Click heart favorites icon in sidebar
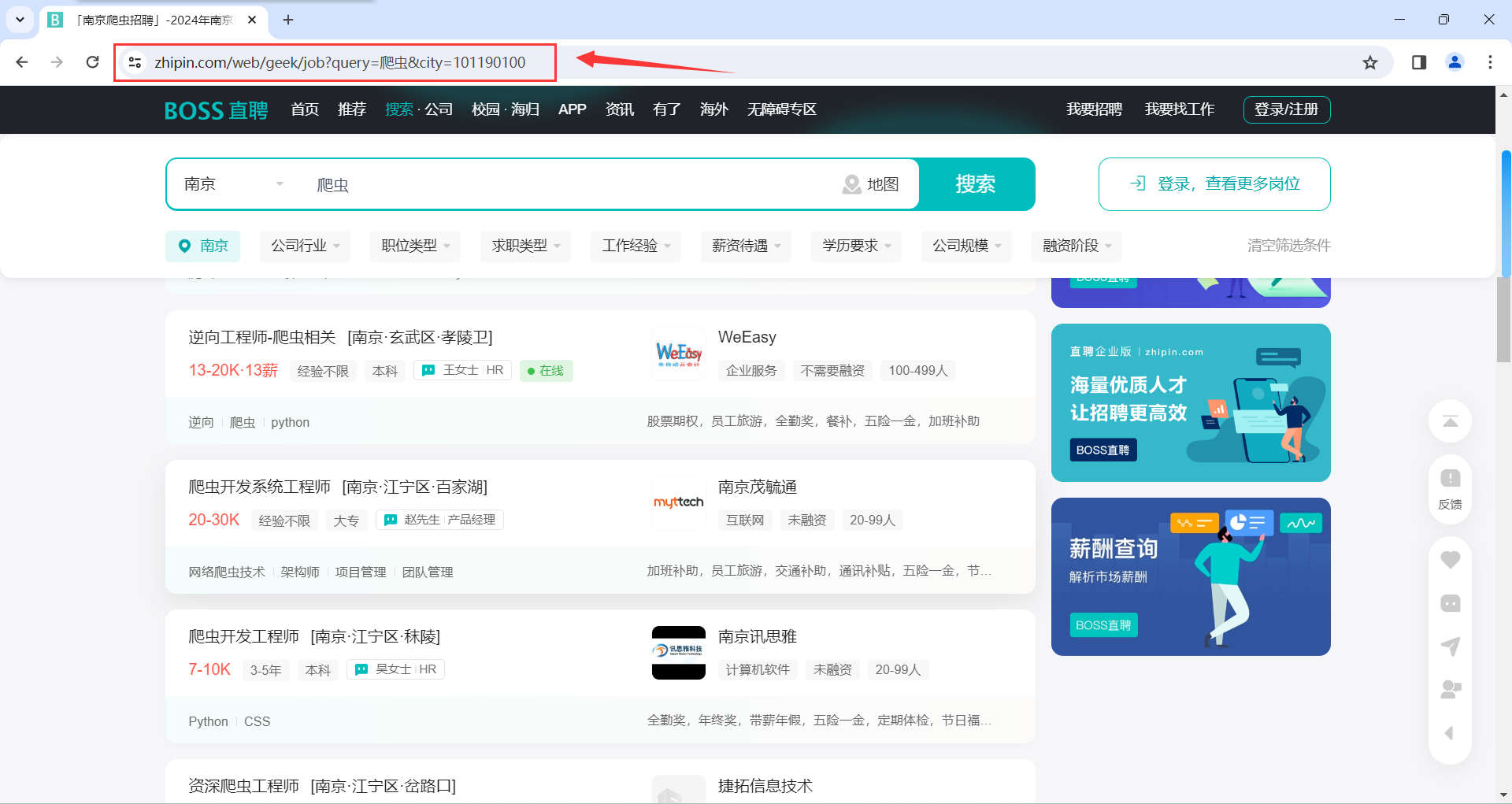Screen dimensions: 1512x804 pos(1450,560)
